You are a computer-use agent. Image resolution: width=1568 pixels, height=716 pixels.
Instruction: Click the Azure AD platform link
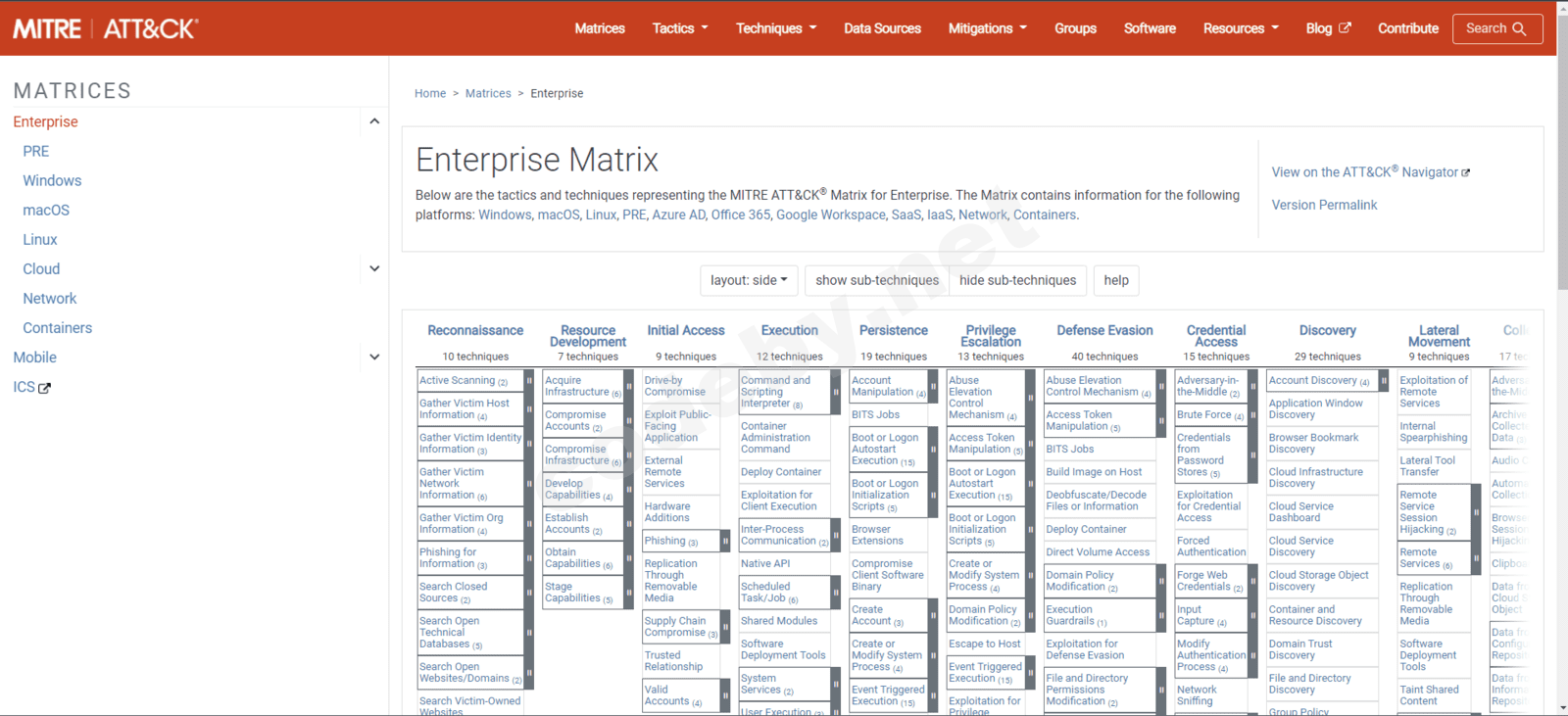678,215
